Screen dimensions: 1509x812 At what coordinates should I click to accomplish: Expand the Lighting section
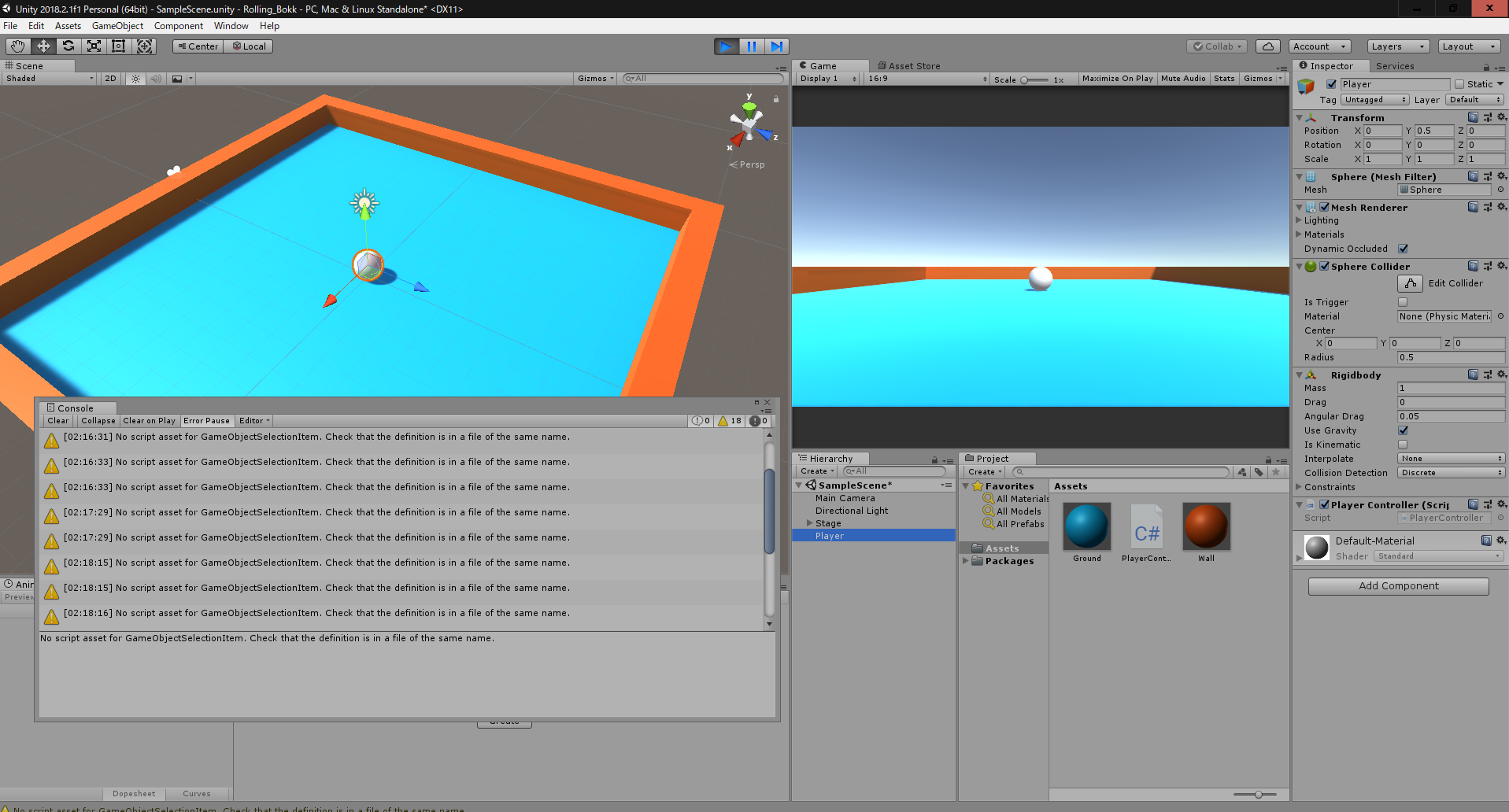pos(1299,220)
